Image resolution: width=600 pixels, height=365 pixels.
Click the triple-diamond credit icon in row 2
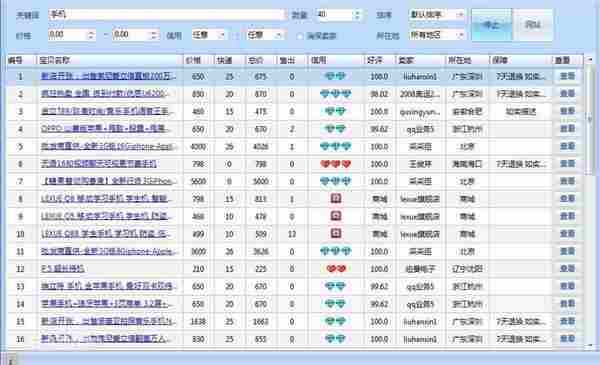[335, 94]
